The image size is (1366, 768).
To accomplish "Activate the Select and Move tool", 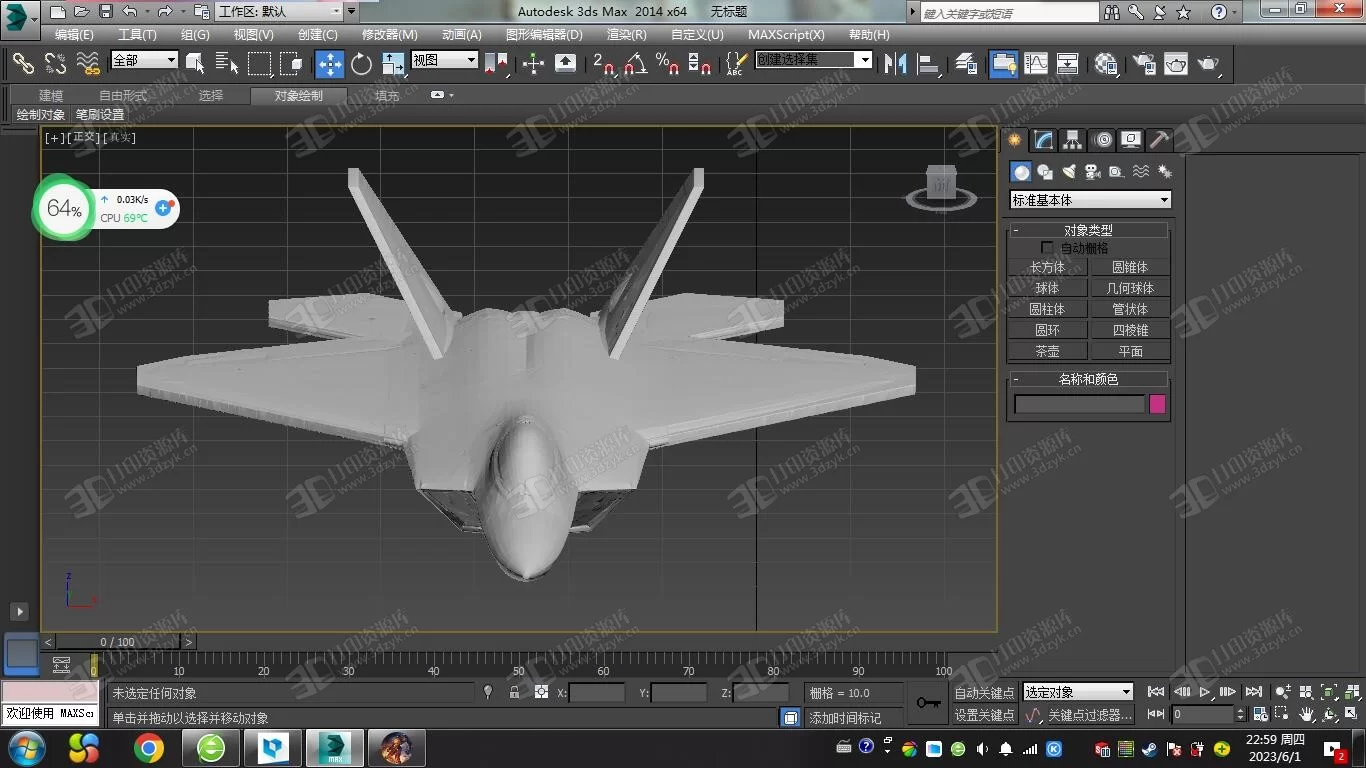I will [330, 63].
